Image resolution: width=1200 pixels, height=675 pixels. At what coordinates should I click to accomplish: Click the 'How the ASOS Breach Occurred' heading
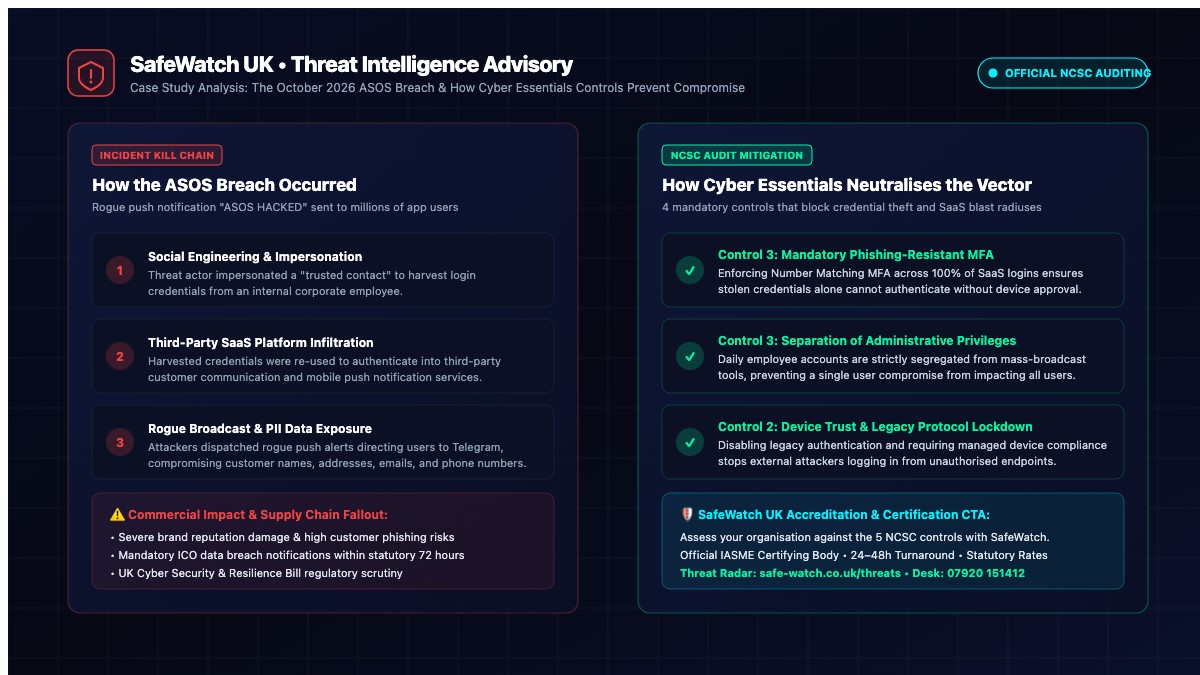click(224, 185)
